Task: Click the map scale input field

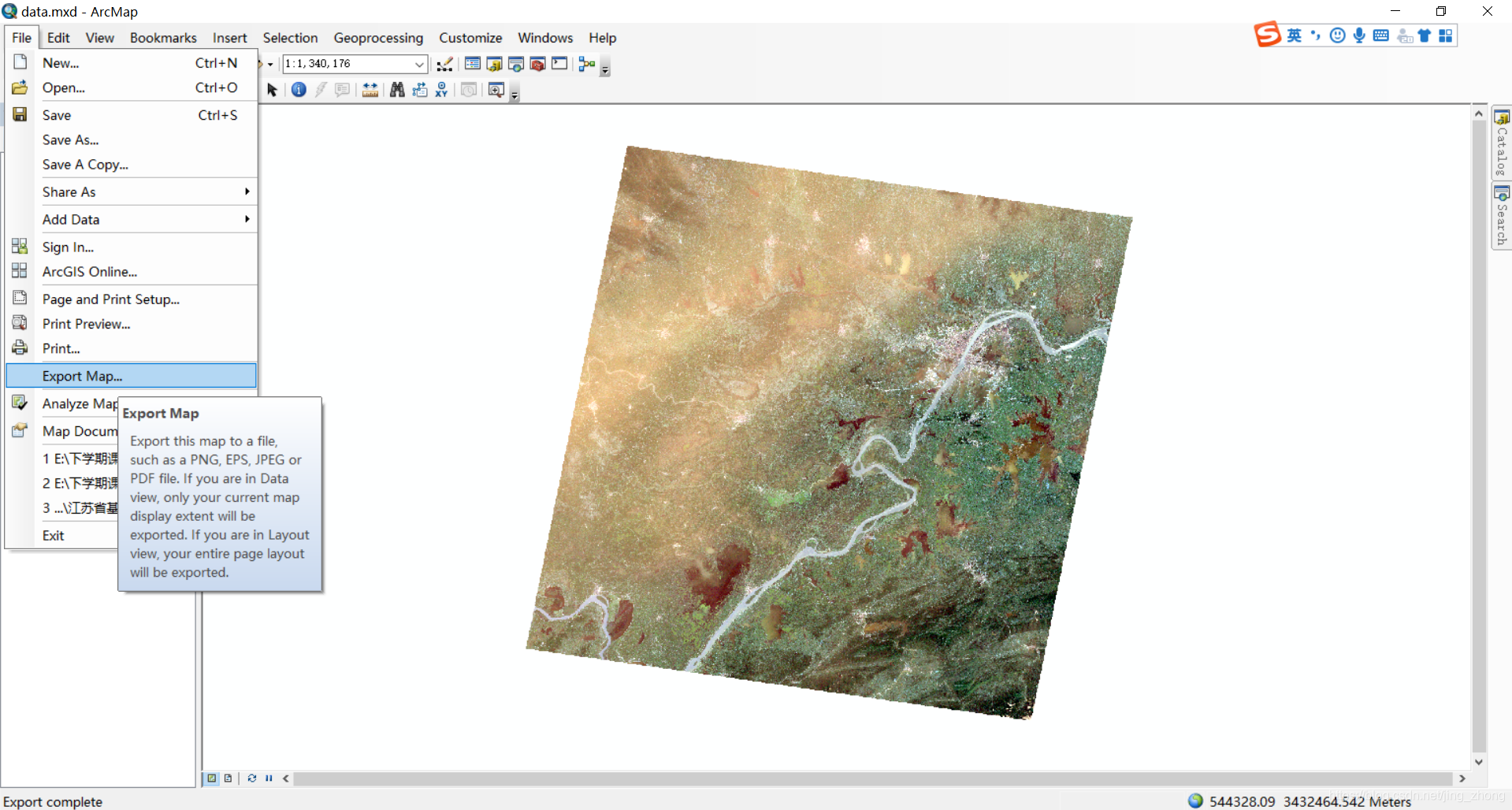Action: click(347, 64)
